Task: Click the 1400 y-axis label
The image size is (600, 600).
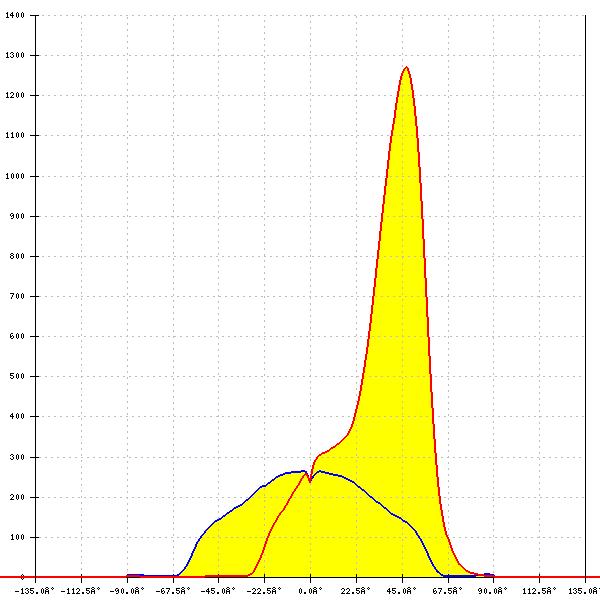Action: pos(15,15)
